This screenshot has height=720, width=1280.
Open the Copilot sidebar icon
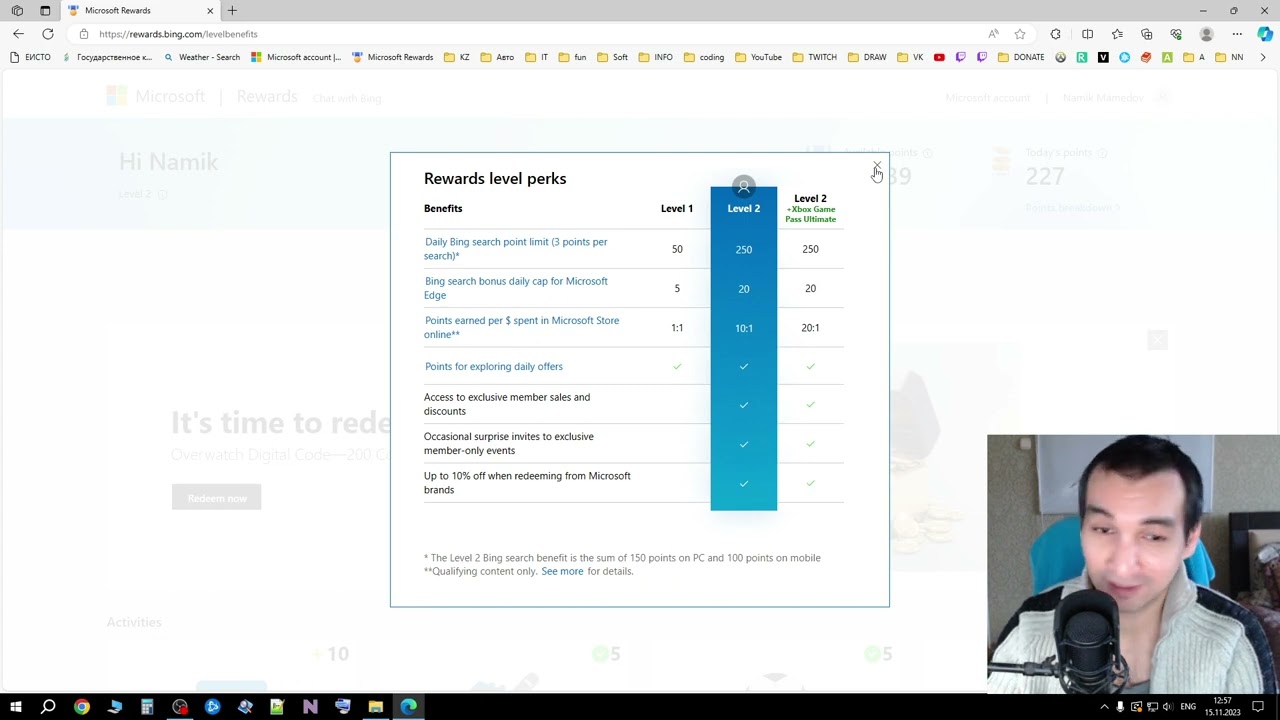tap(1265, 34)
